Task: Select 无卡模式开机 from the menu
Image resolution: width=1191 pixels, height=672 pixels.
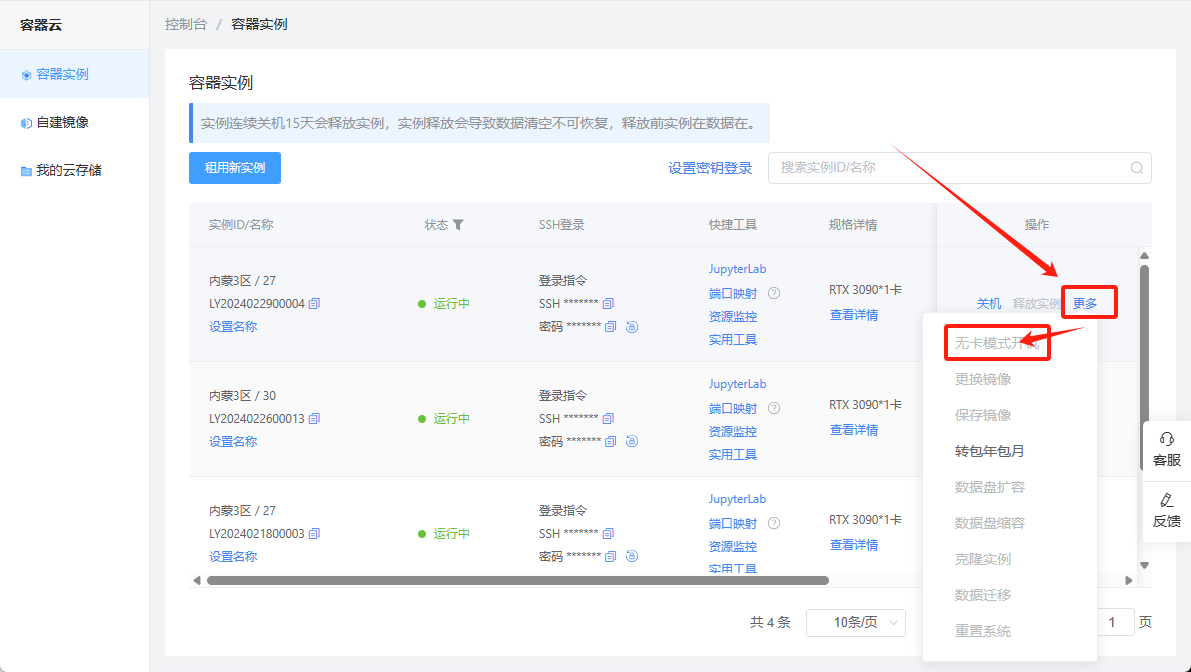Action: tap(997, 343)
